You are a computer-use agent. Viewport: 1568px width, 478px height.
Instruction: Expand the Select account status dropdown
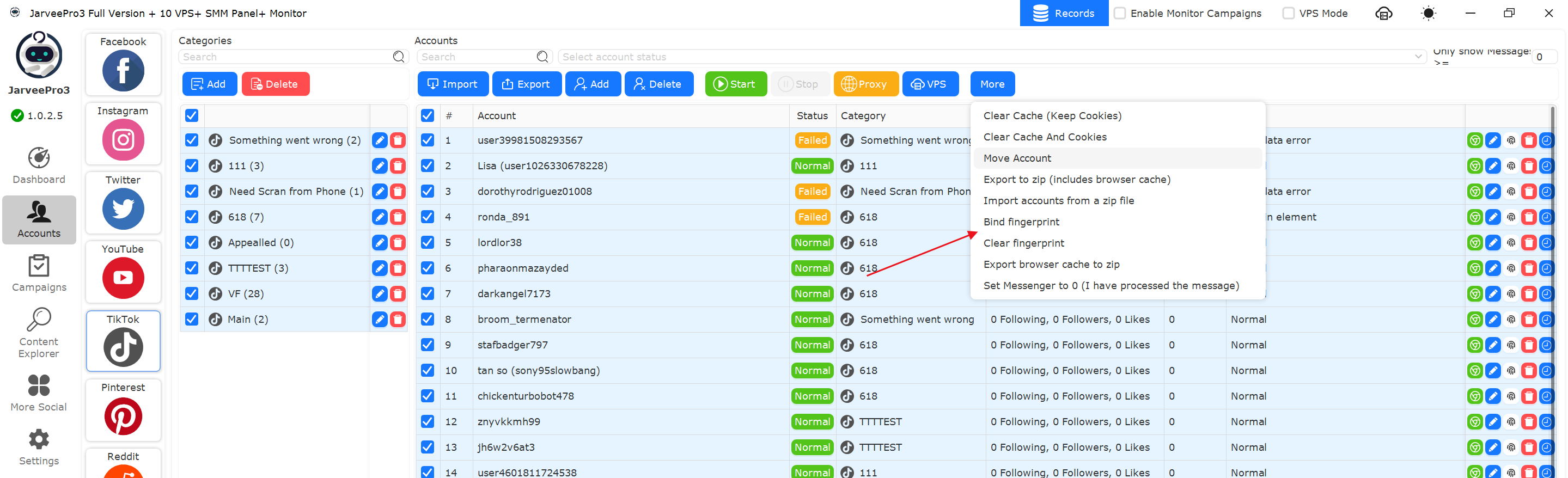[992, 57]
